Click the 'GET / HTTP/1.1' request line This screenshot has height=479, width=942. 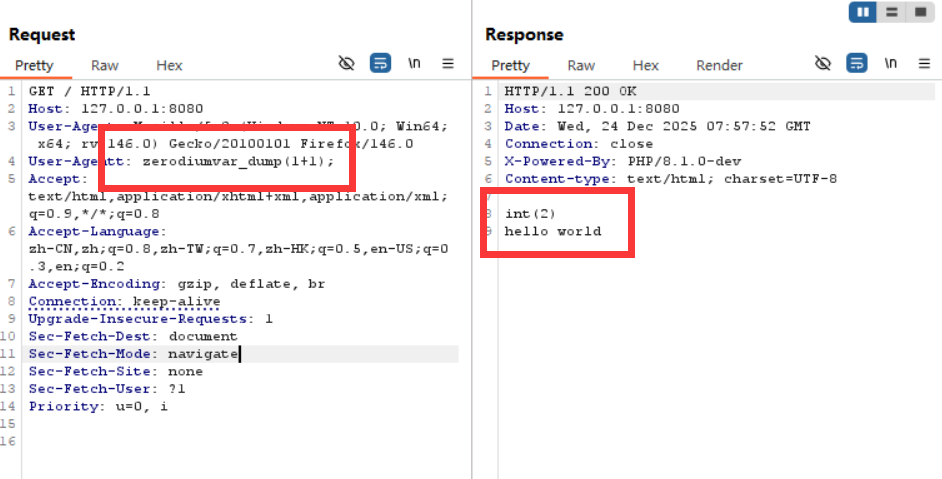click(x=90, y=92)
